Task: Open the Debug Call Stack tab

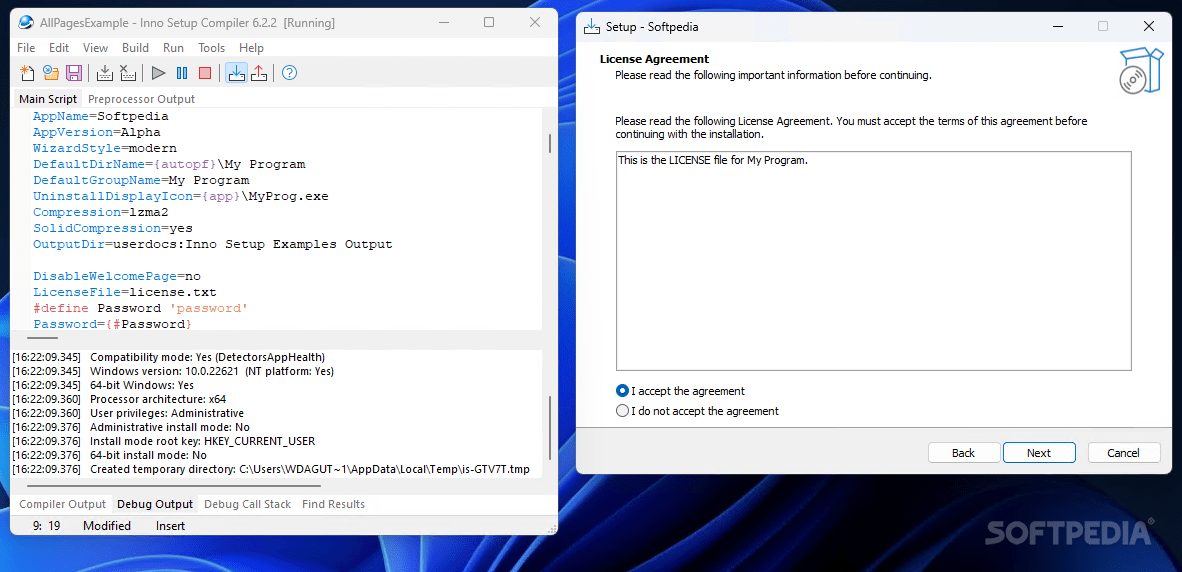Action: coord(247,504)
